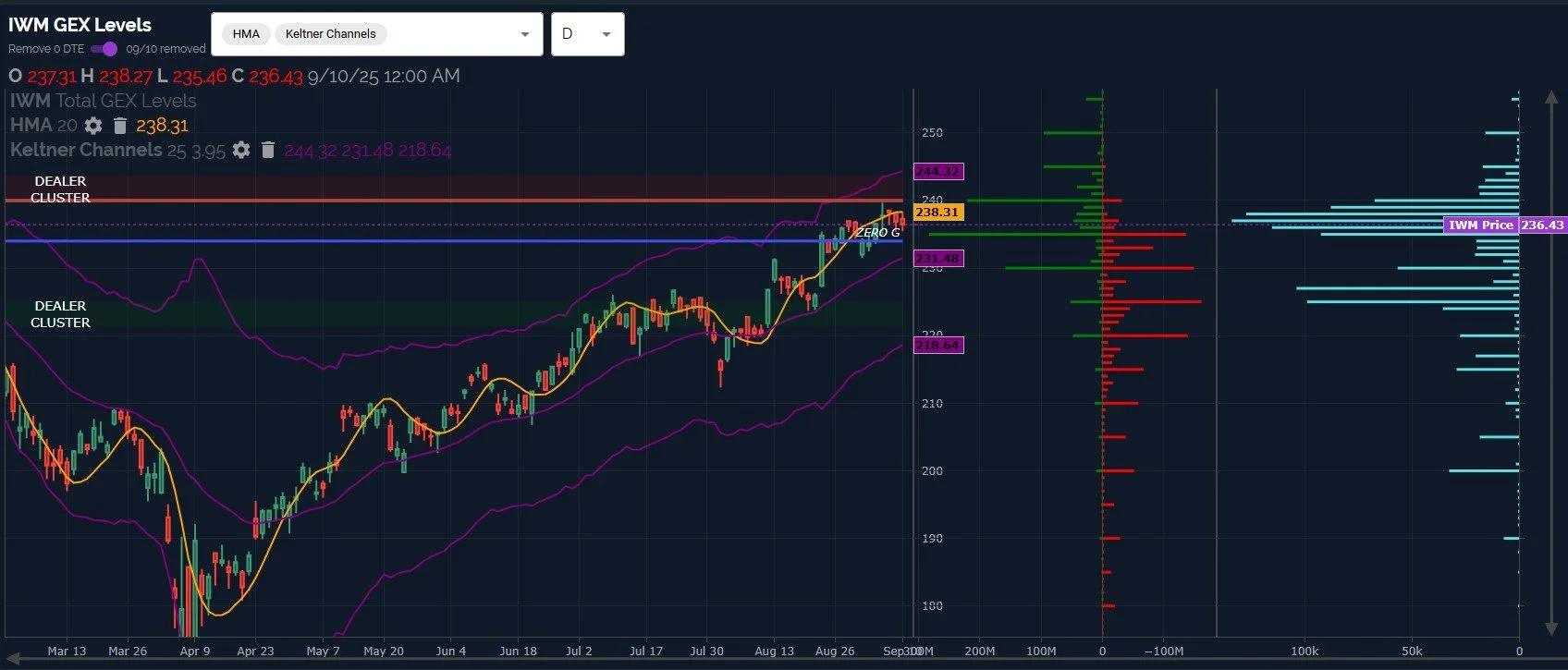Delete the Keltner Channels indicator
The image size is (1568, 670).
click(x=268, y=150)
